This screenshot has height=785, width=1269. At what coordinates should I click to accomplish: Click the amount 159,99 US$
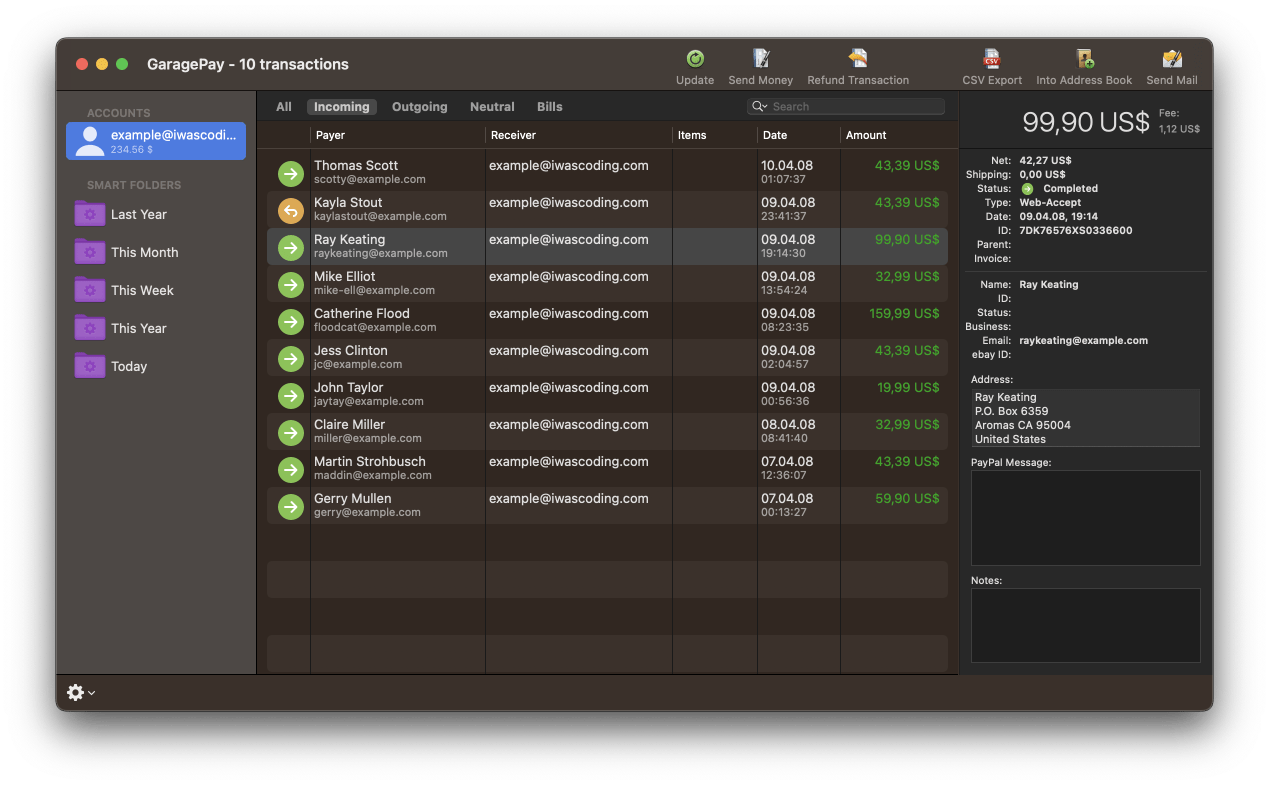click(x=905, y=313)
